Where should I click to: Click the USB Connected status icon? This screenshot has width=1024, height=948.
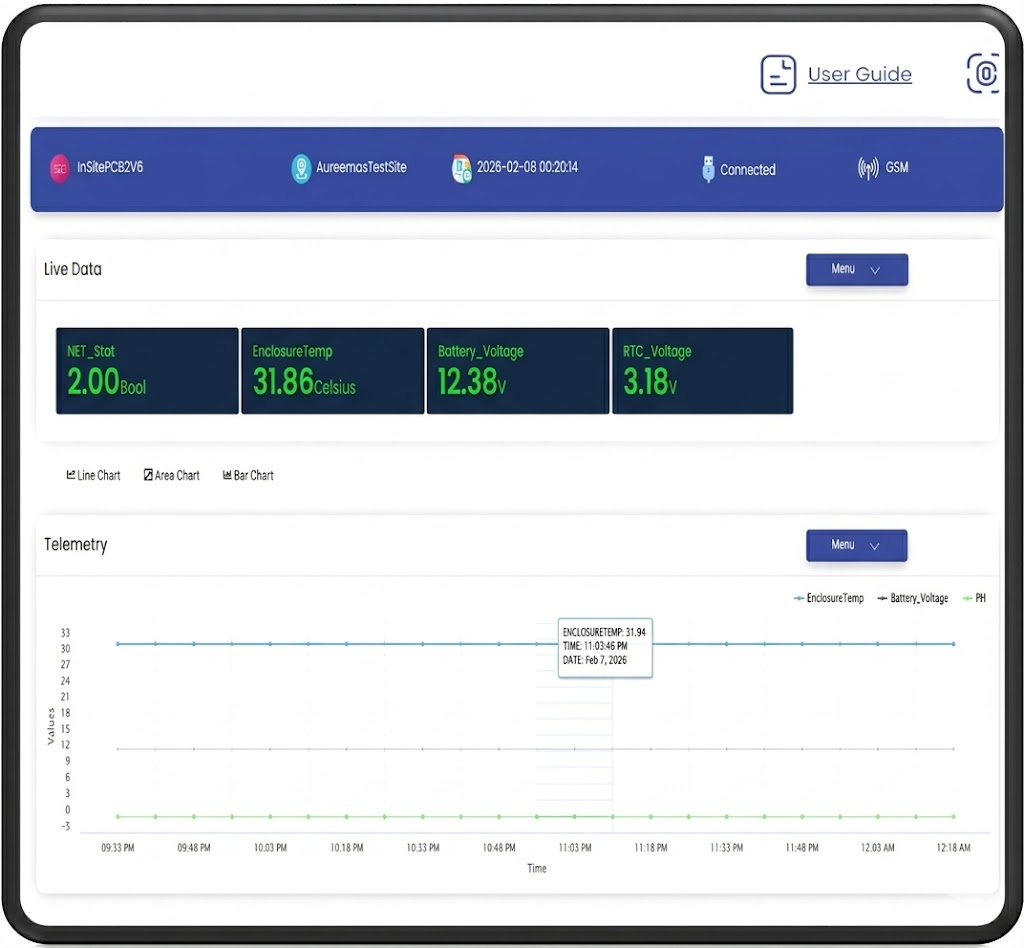(708, 169)
